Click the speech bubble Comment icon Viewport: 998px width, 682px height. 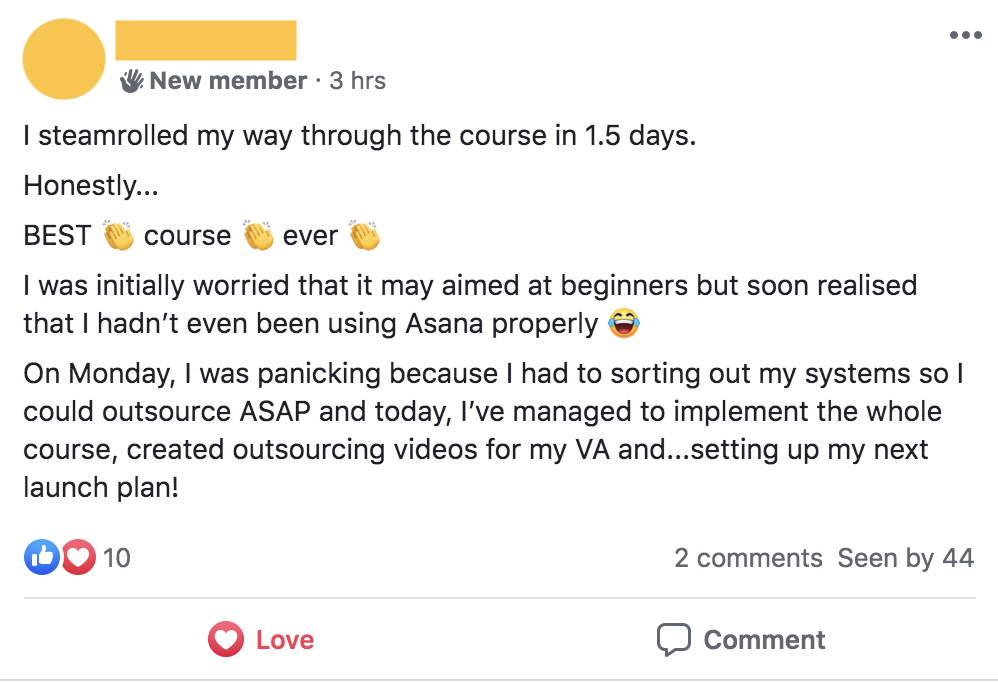point(674,640)
